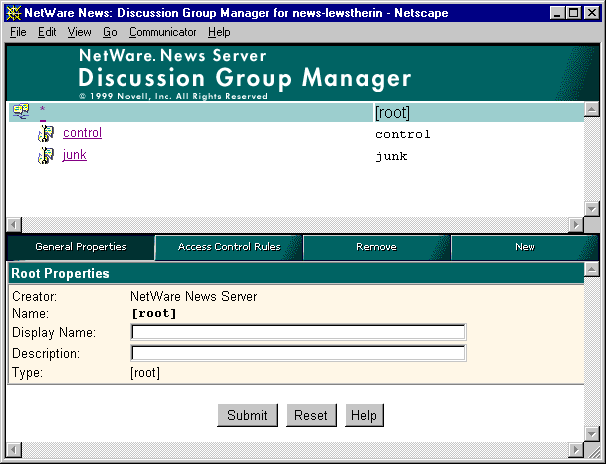The image size is (606, 464).
Task: Select the Remove tab
Action: tap(376, 247)
